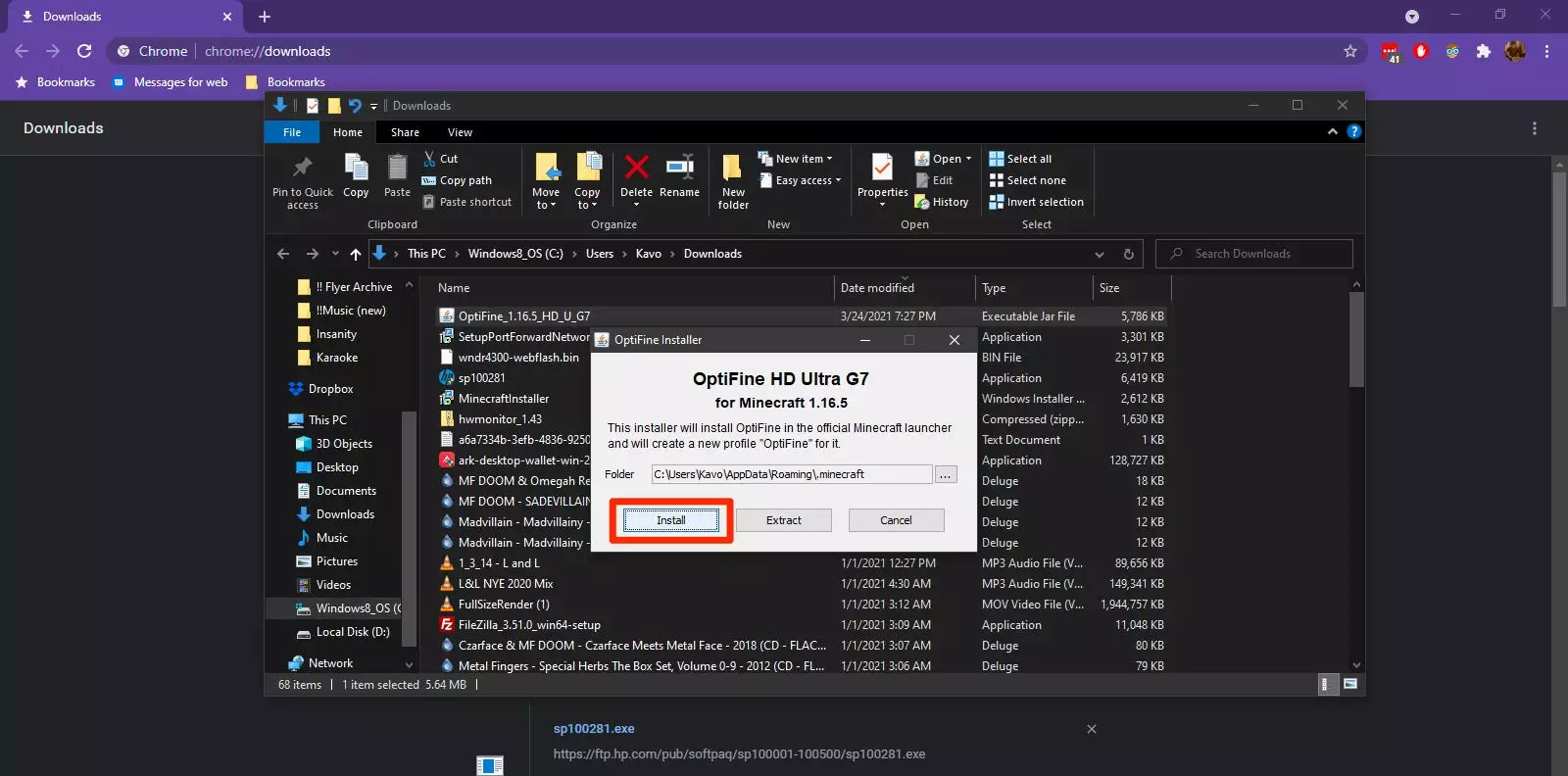Switch to the View ribbon tab
The width and height of the screenshot is (1568, 776).
click(x=460, y=132)
